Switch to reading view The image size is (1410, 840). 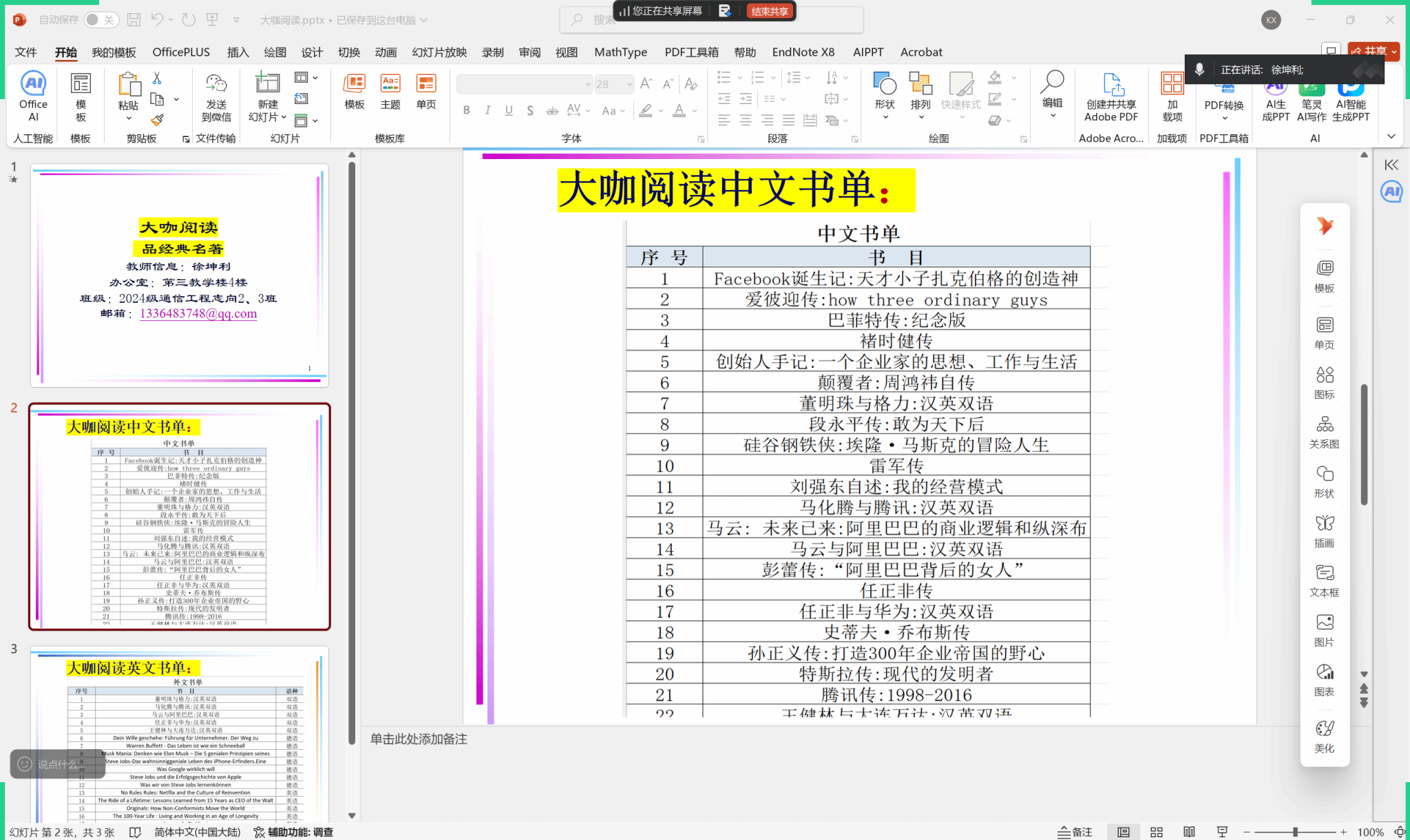1189,832
